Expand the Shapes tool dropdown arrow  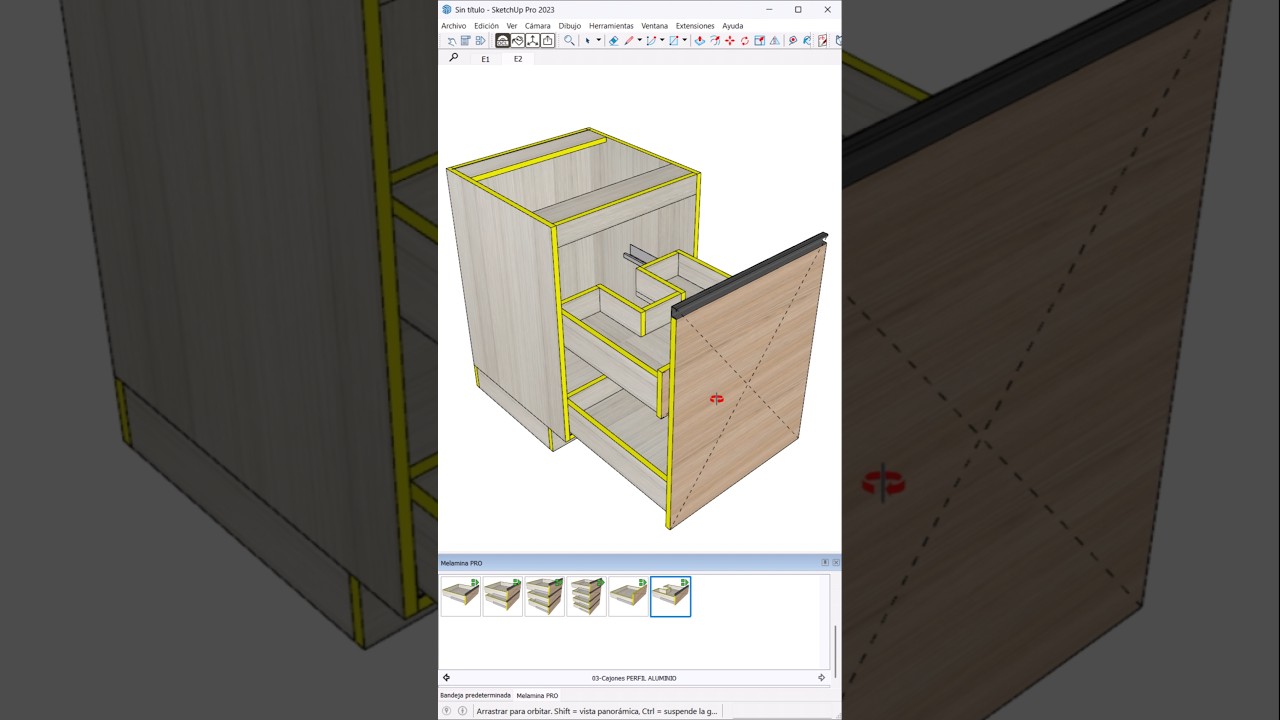(685, 41)
